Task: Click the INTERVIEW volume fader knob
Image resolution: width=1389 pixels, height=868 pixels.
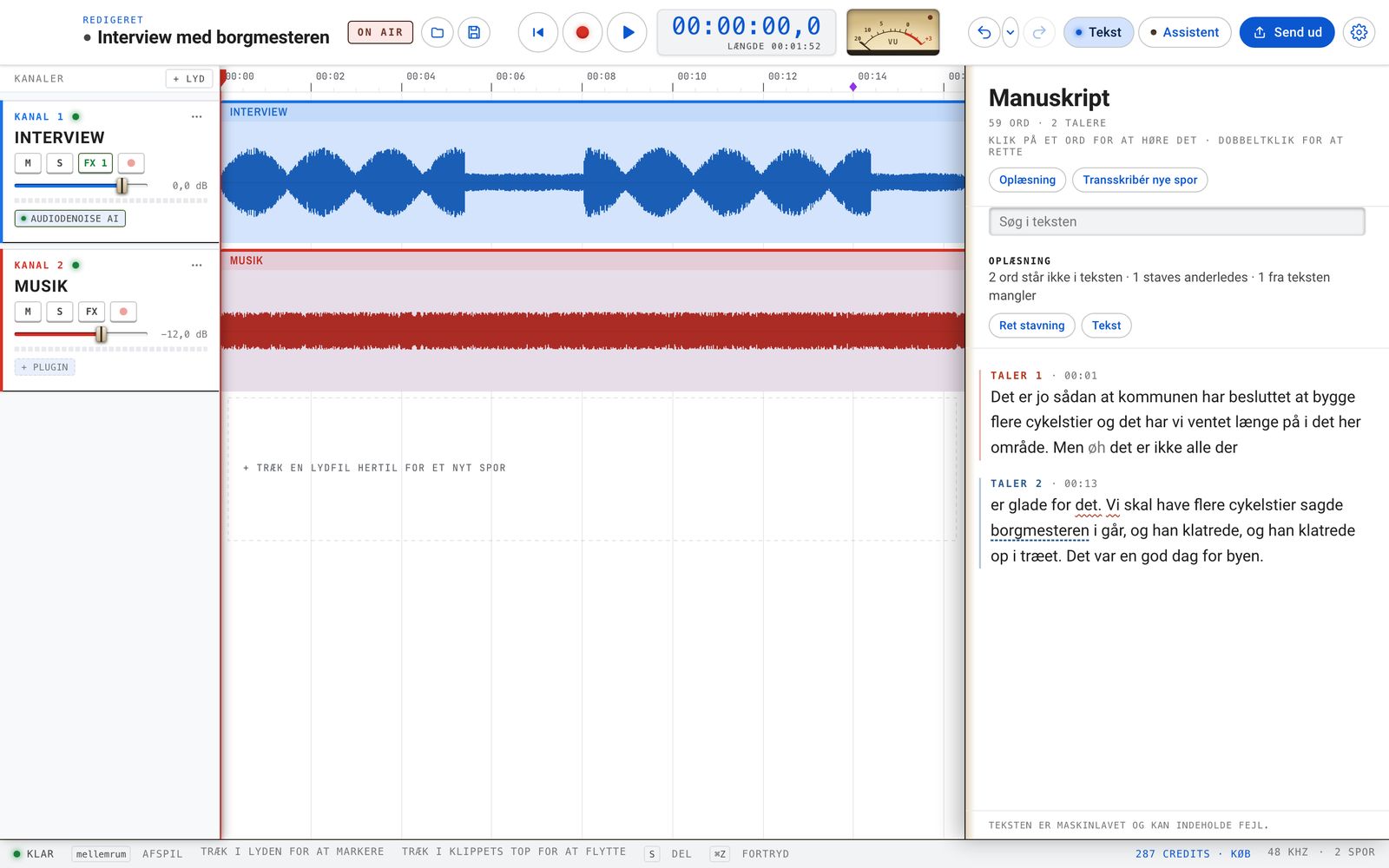Action: tap(122, 186)
